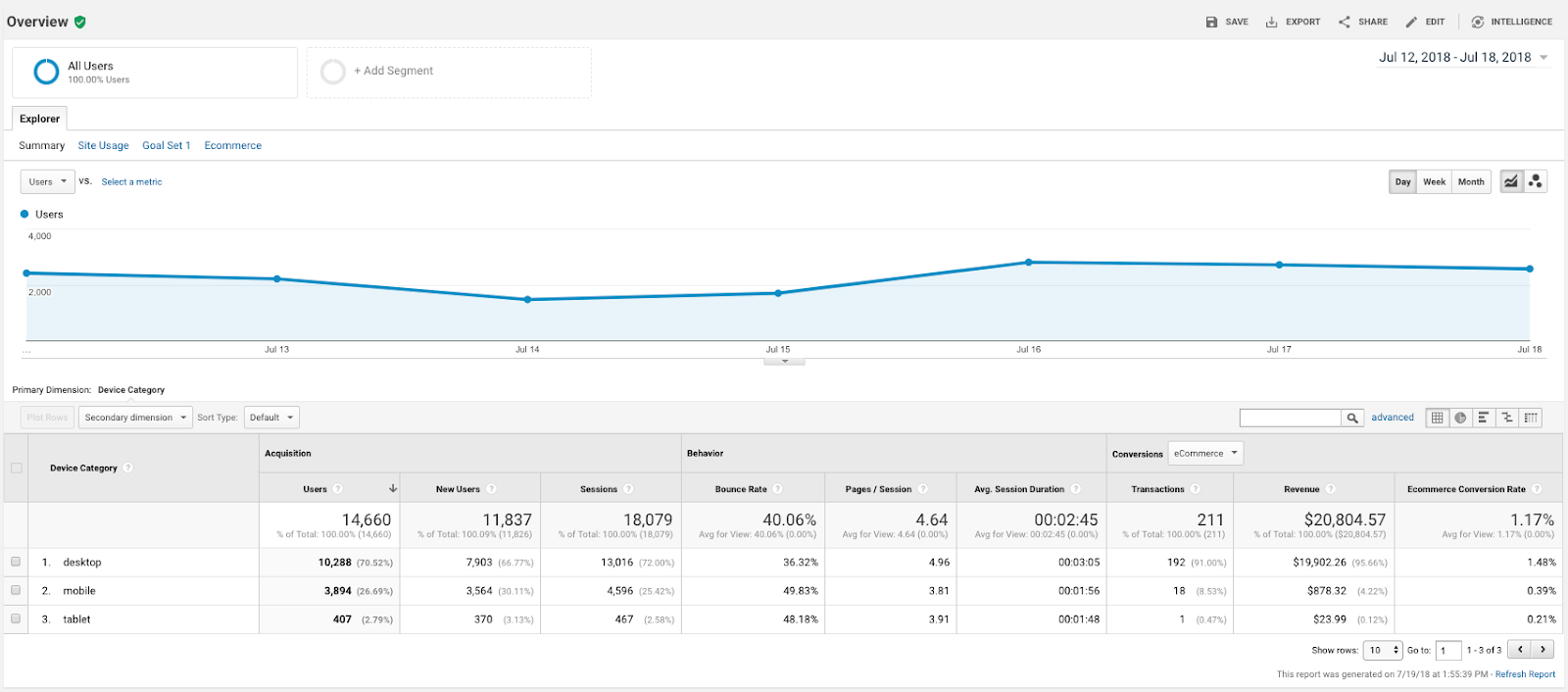Image resolution: width=1568 pixels, height=692 pixels.
Task: Click the table search input field
Action: (1290, 418)
